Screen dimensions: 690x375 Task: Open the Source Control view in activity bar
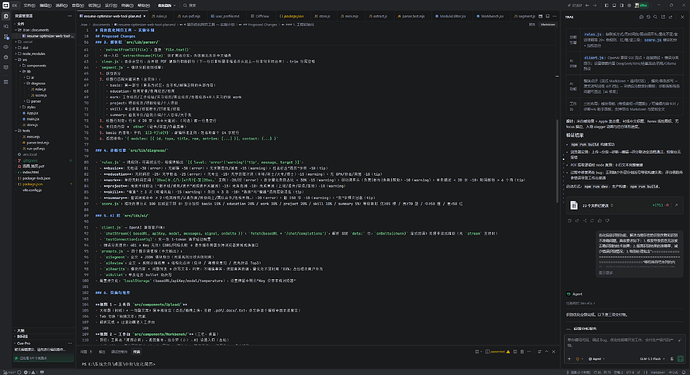[6, 37]
